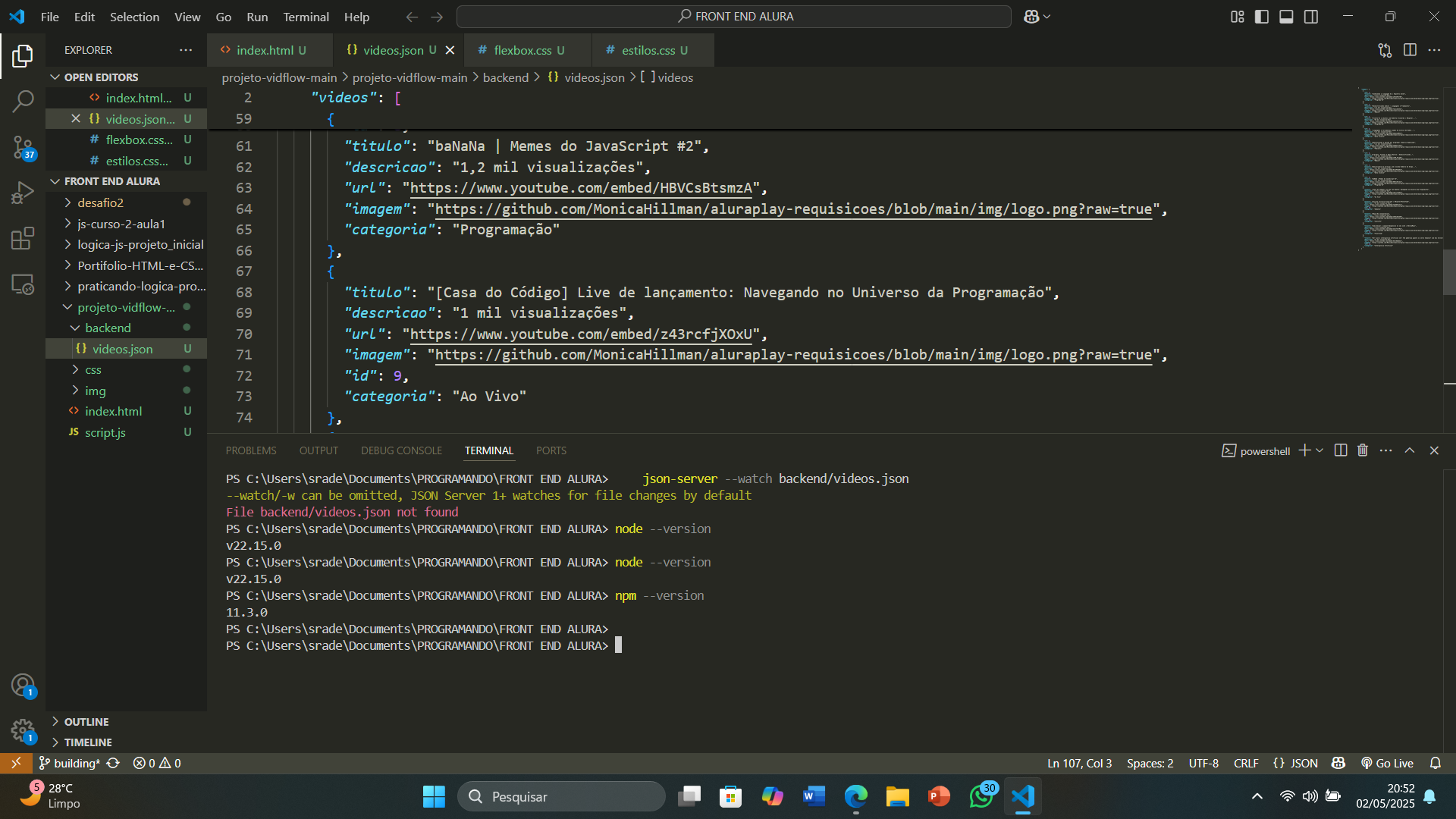The width and height of the screenshot is (1456, 819).
Task: Open the Search view in activity bar
Action: pos(23,101)
